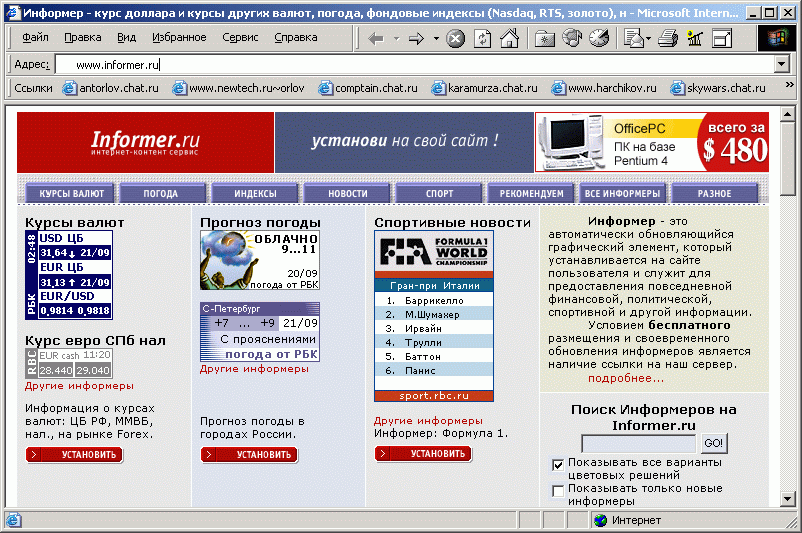This screenshot has height=533, width=802.
Task: Click the GO! search button
Action: tap(713, 443)
